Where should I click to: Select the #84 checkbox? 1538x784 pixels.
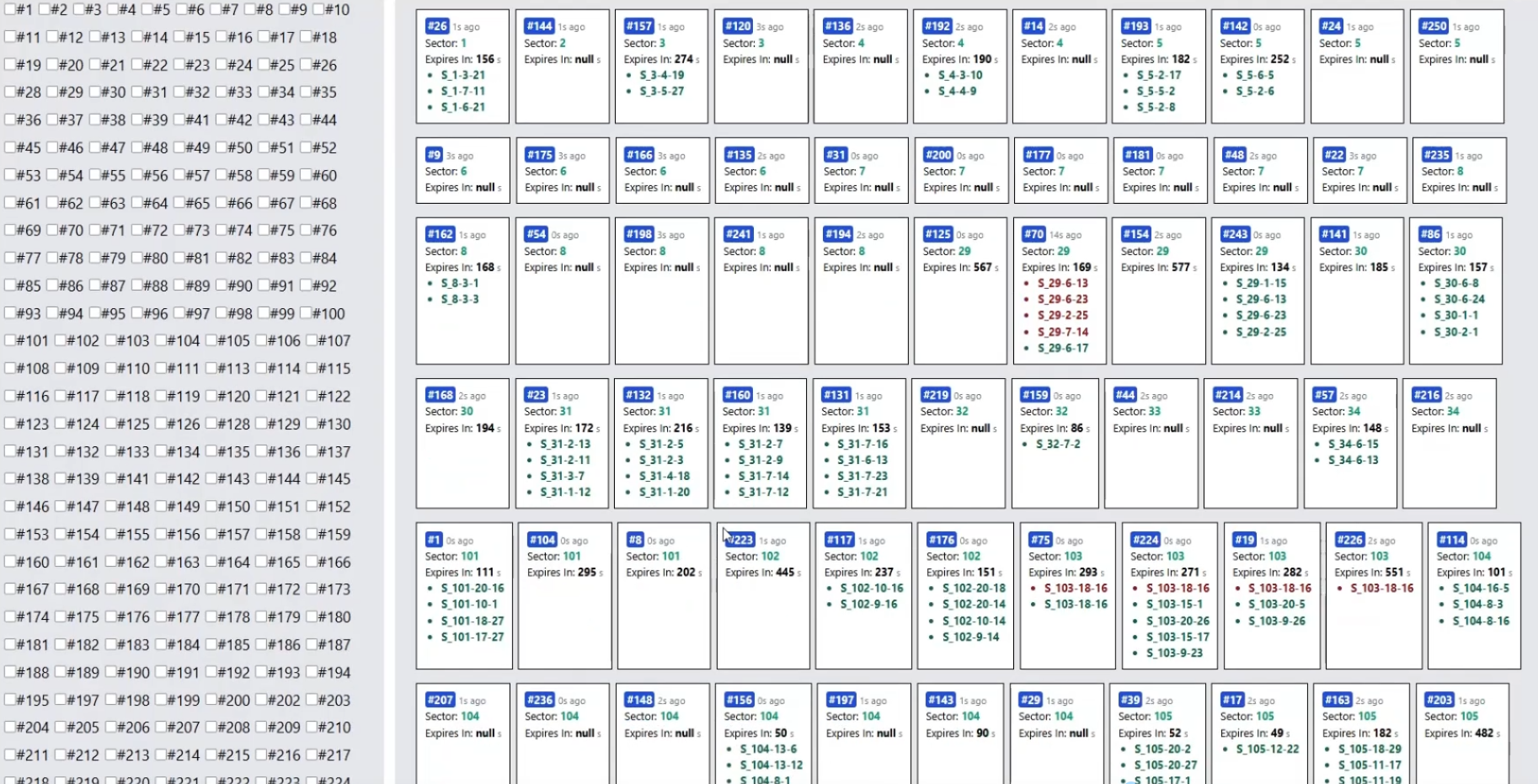pos(305,258)
